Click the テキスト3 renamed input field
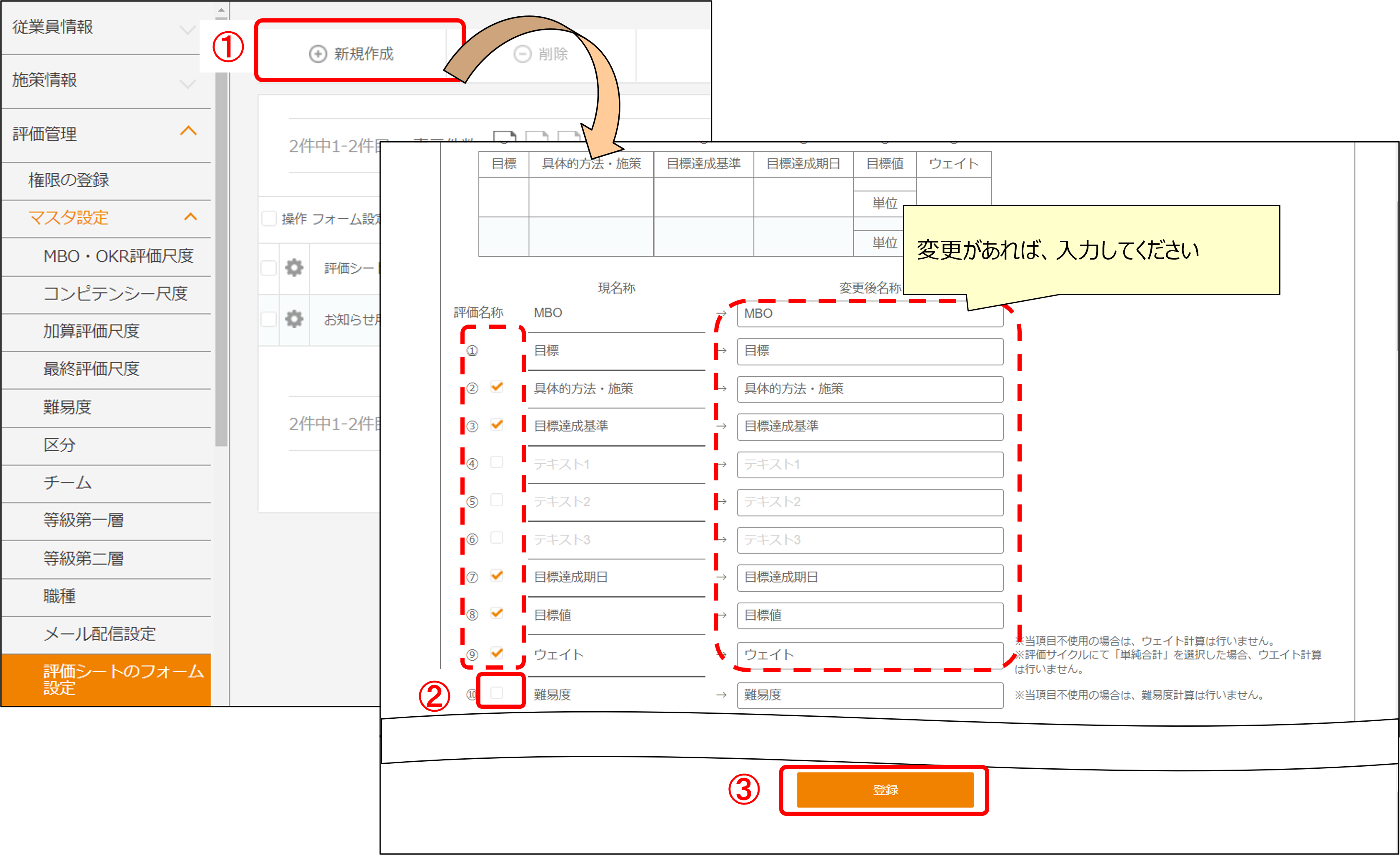The height and width of the screenshot is (855, 1400). coord(870,540)
